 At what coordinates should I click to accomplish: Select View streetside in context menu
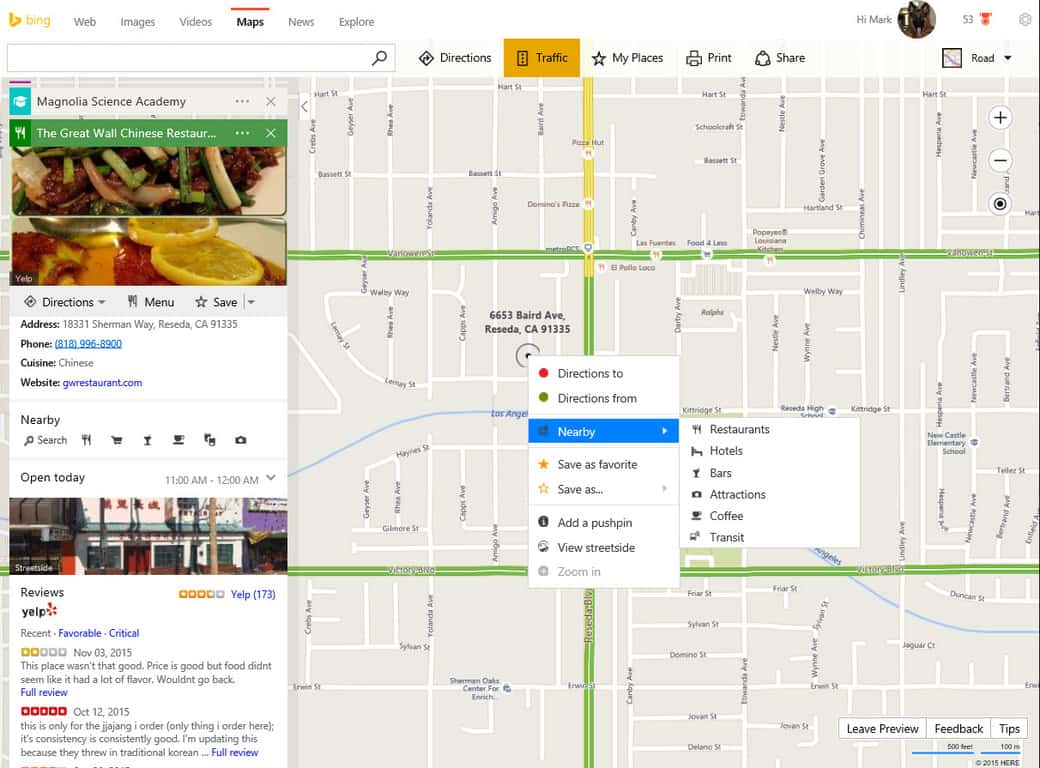tap(604, 548)
